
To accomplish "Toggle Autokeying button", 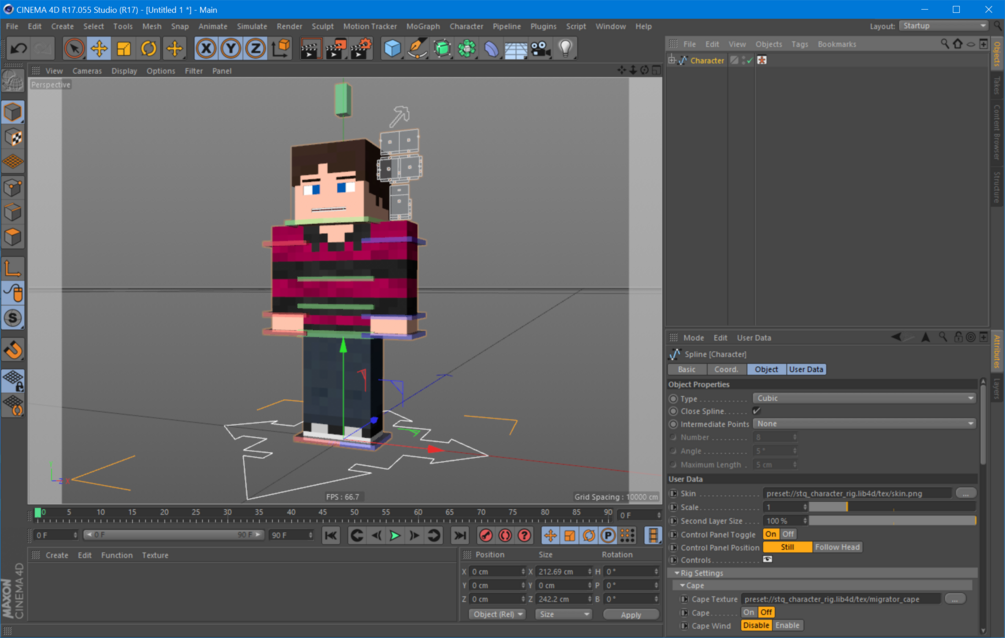I will coord(505,535).
